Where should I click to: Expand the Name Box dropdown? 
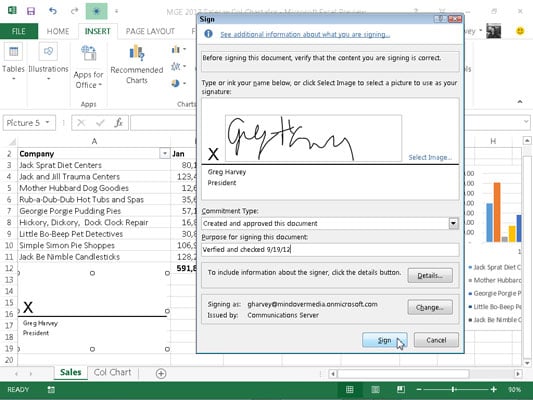[48, 122]
